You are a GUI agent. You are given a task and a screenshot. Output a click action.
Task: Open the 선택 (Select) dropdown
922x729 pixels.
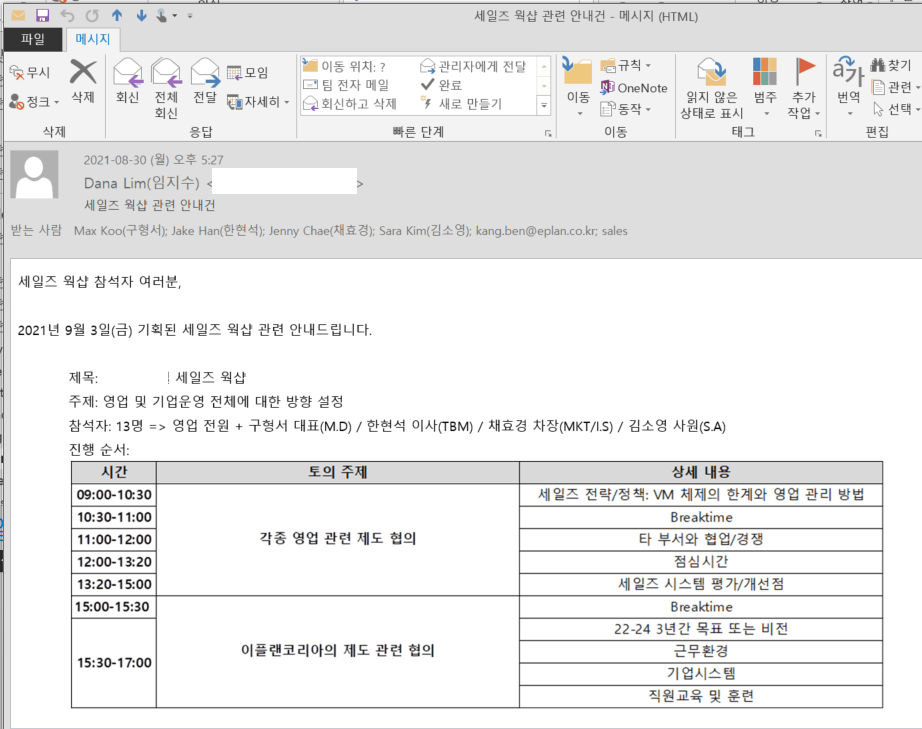[x=895, y=109]
